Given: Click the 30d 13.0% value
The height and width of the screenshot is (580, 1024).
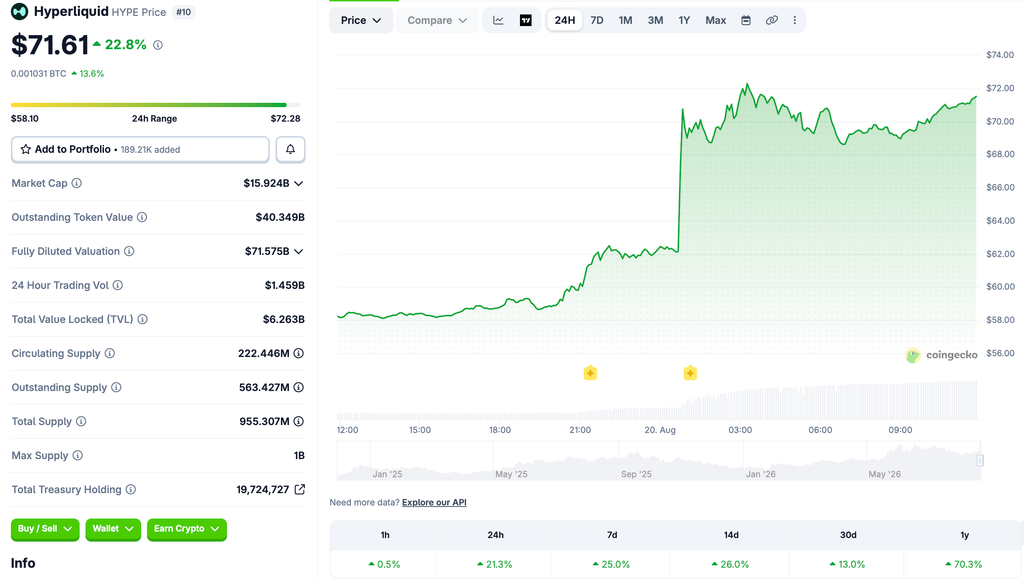Looking at the screenshot, I should (848, 564).
